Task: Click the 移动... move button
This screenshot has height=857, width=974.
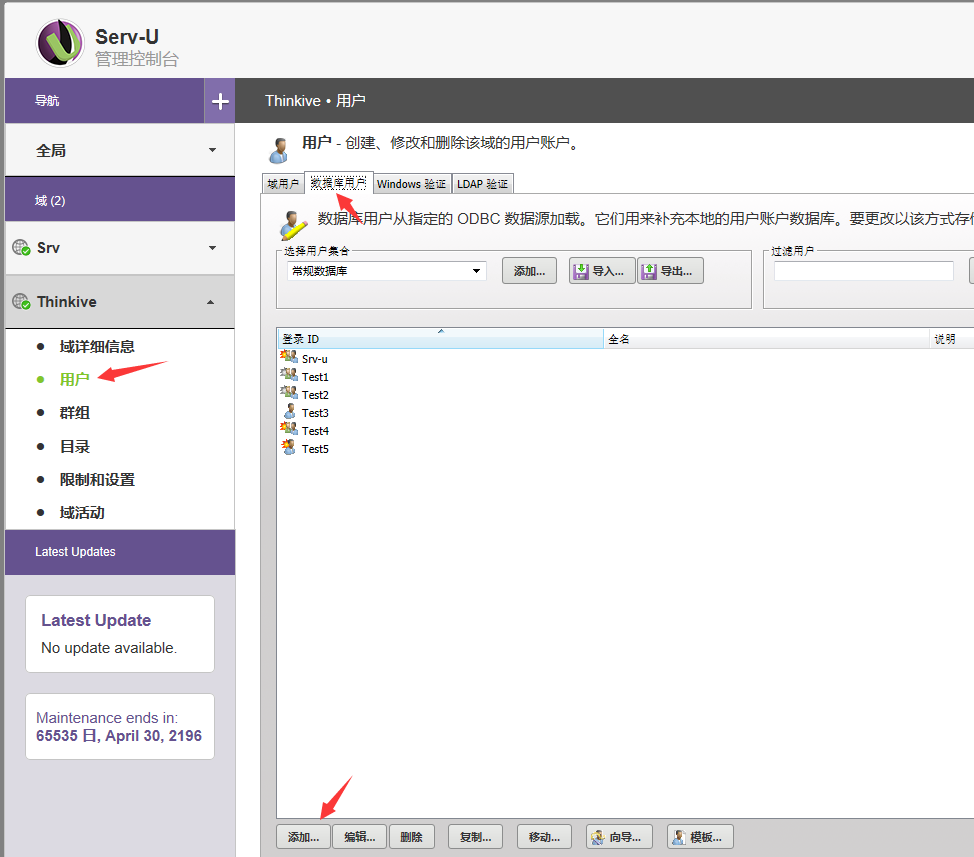Action: click(544, 837)
